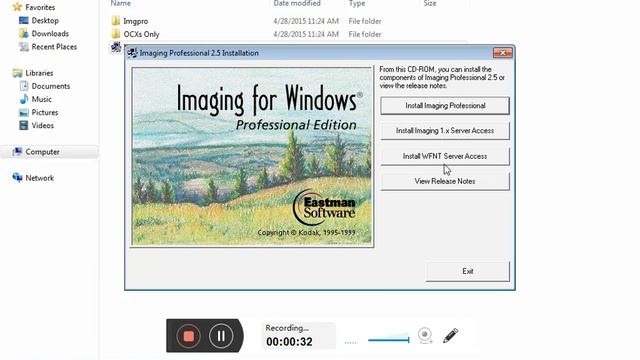Open View Release Notes
Viewport: 640px width, 360px height.
pos(445,181)
